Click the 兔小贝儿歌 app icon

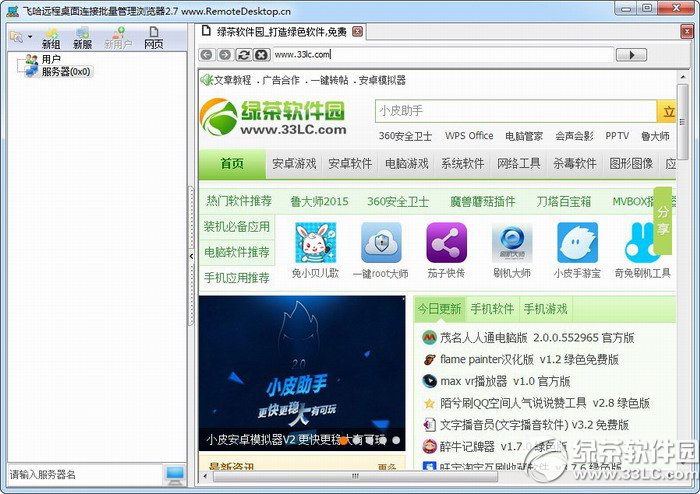pyautogui.click(x=316, y=243)
